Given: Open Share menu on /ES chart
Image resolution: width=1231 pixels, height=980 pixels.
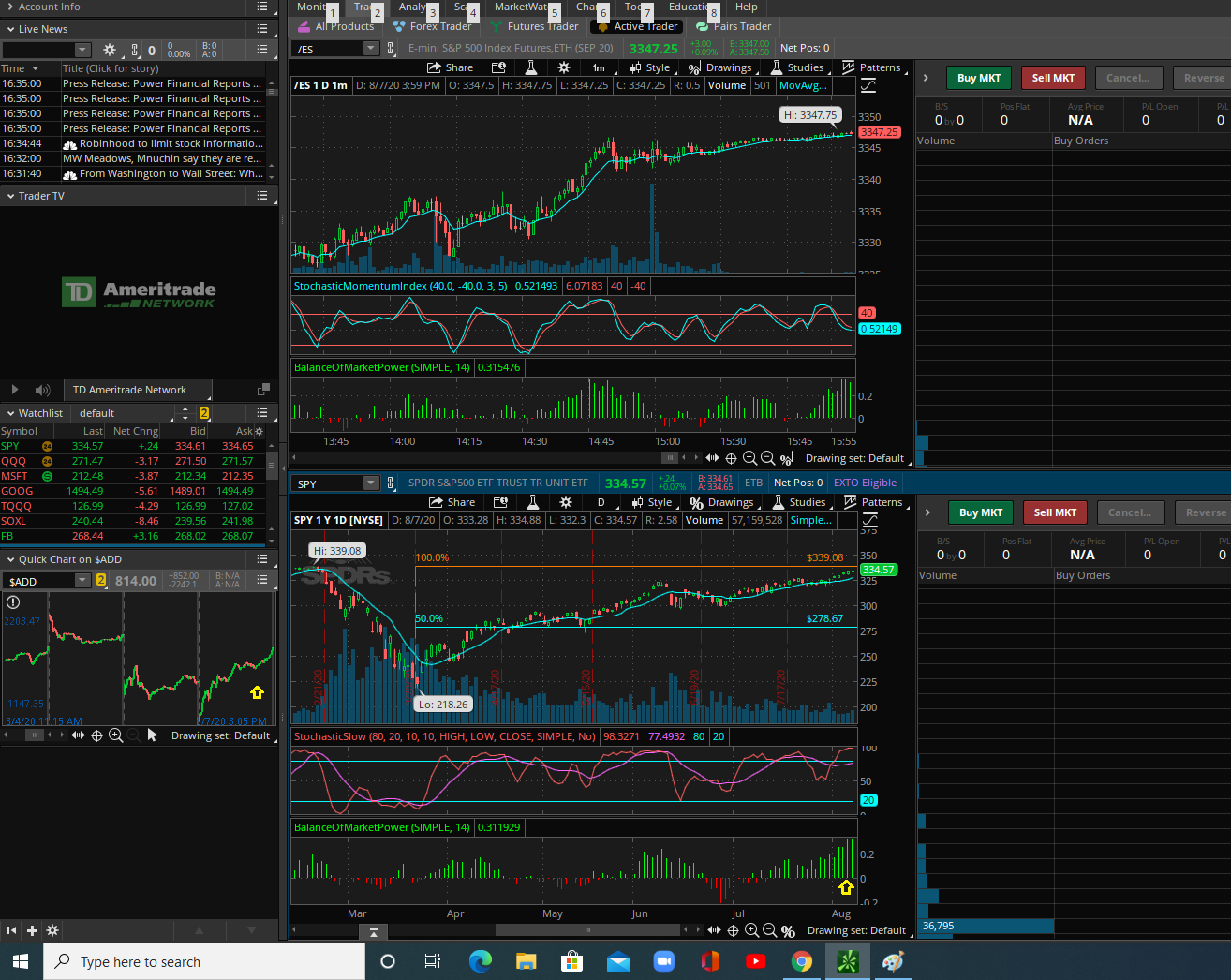Looking at the screenshot, I should click(450, 67).
